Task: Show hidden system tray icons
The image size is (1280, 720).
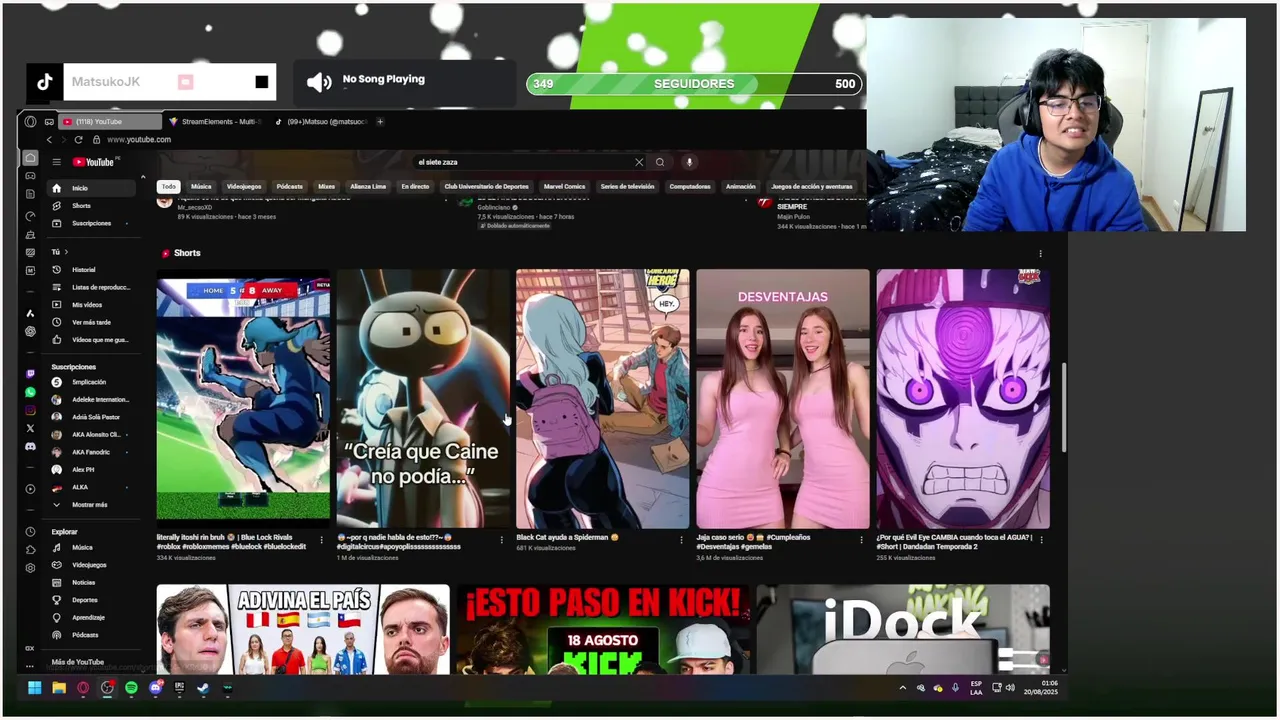Action: point(903,688)
